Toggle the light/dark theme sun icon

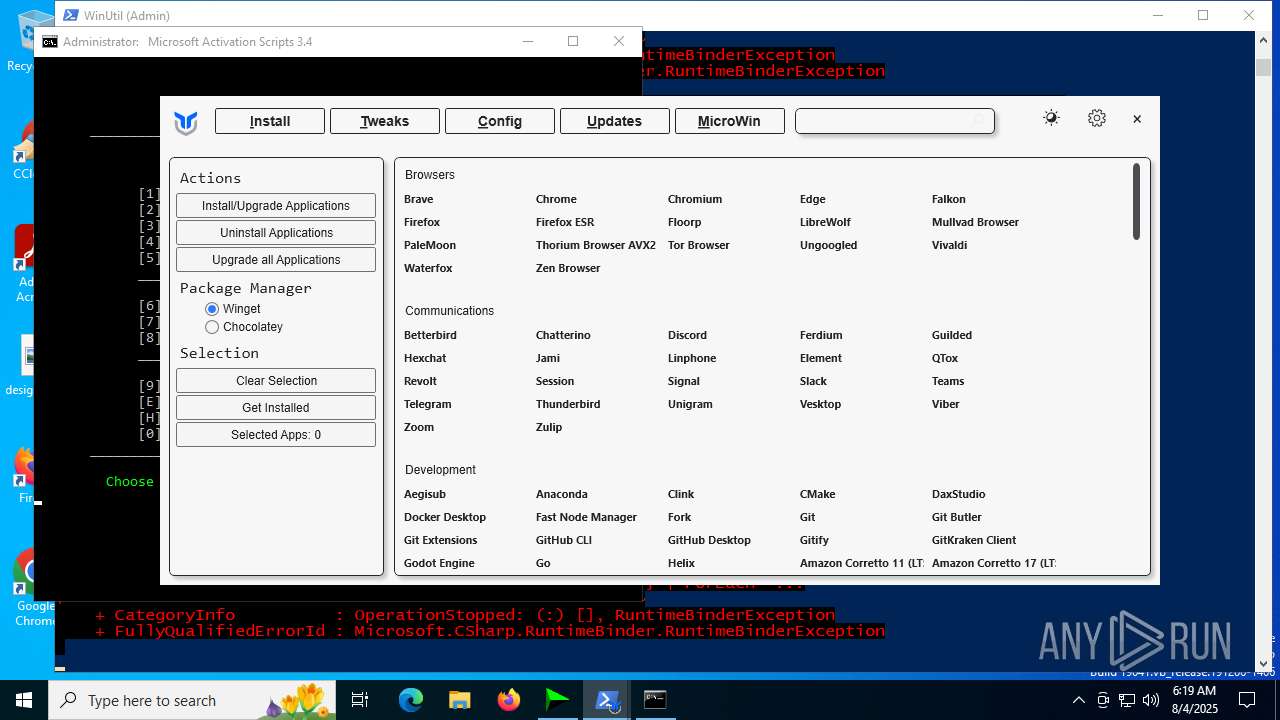pyautogui.click(x=1051, y=118)
